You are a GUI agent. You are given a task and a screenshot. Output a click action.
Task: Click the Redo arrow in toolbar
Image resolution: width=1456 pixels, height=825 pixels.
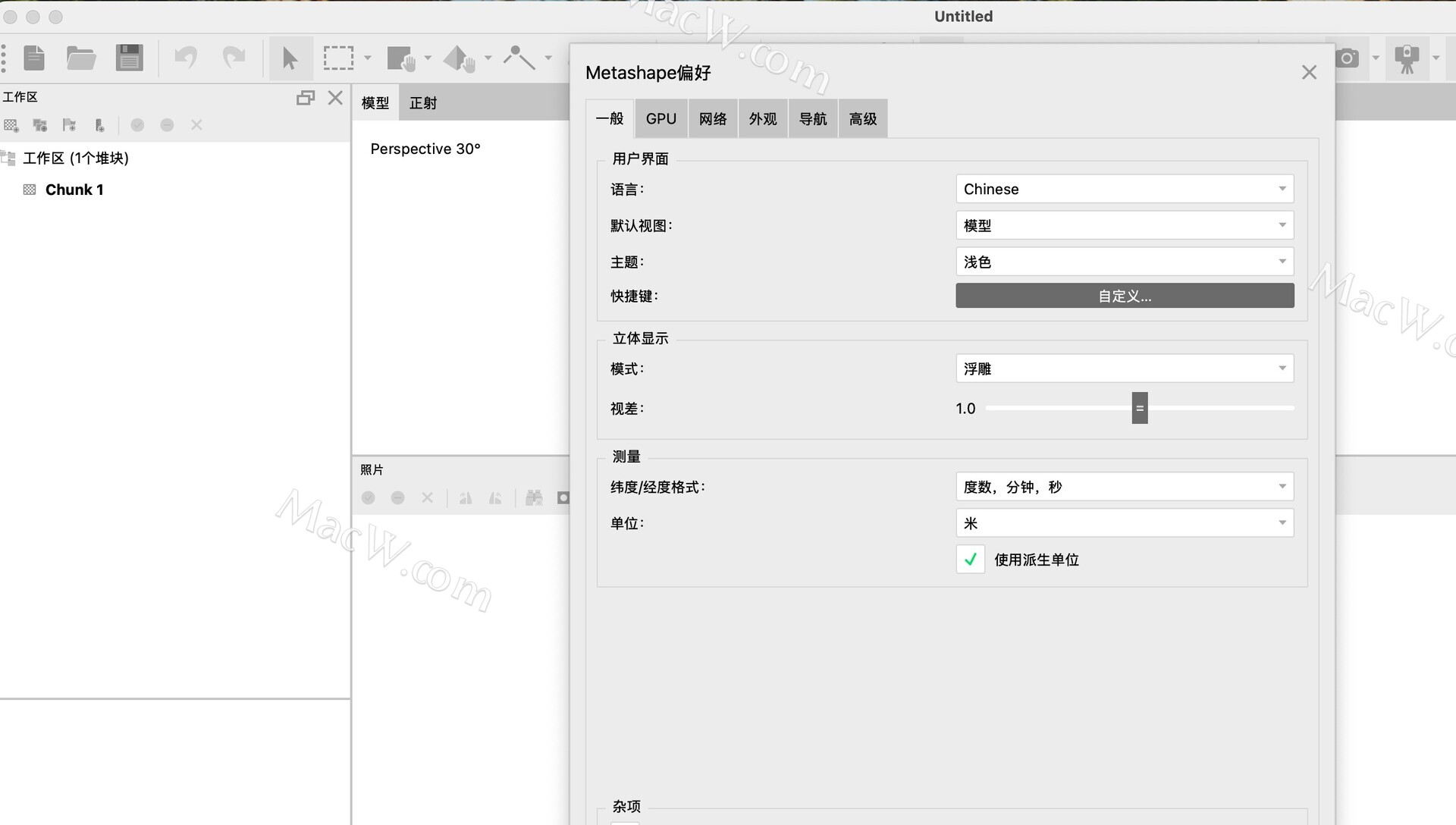point(234,58)
